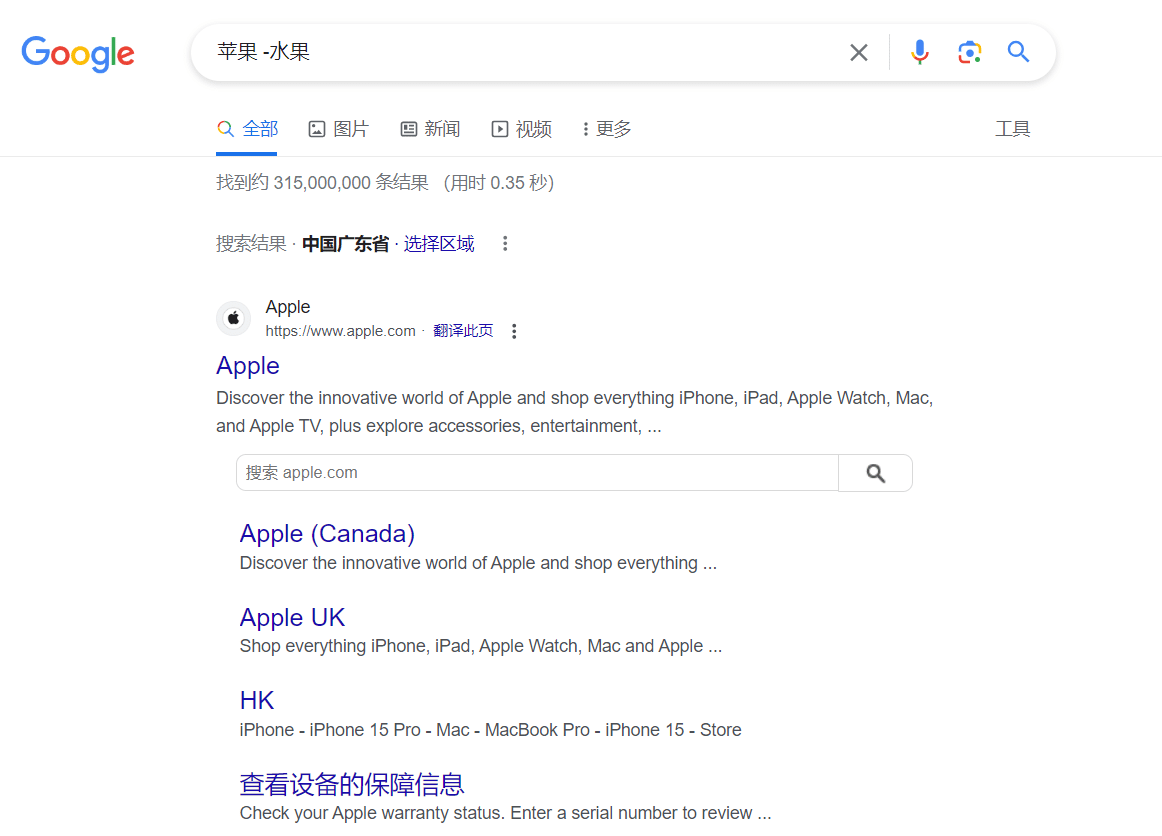Viewport: 1162px width, 836px height.
Task: Click the https://www.apple.com URL
Action: tap(340, 331)
